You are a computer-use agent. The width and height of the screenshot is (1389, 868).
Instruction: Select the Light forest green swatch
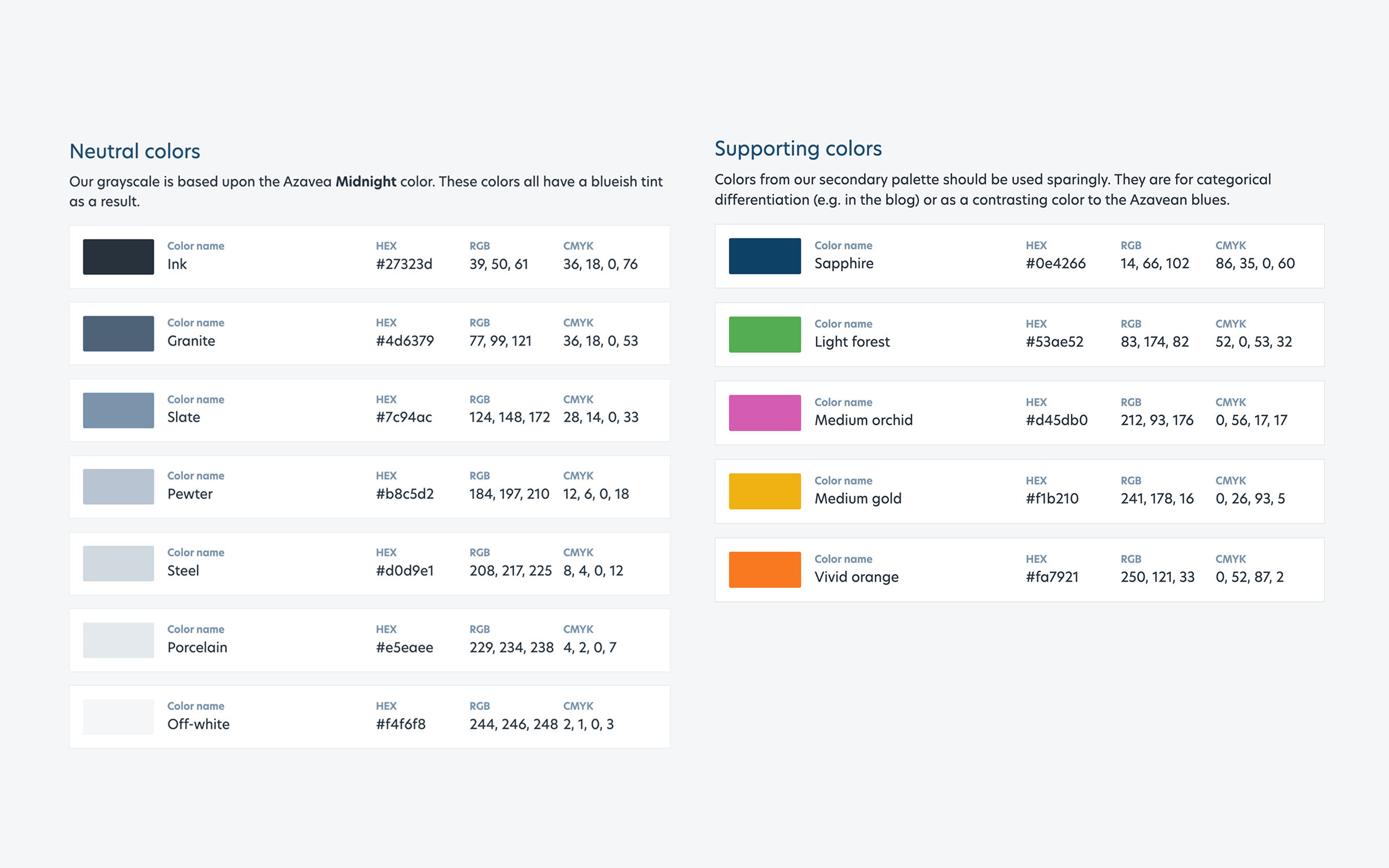(x=765, y=334)
